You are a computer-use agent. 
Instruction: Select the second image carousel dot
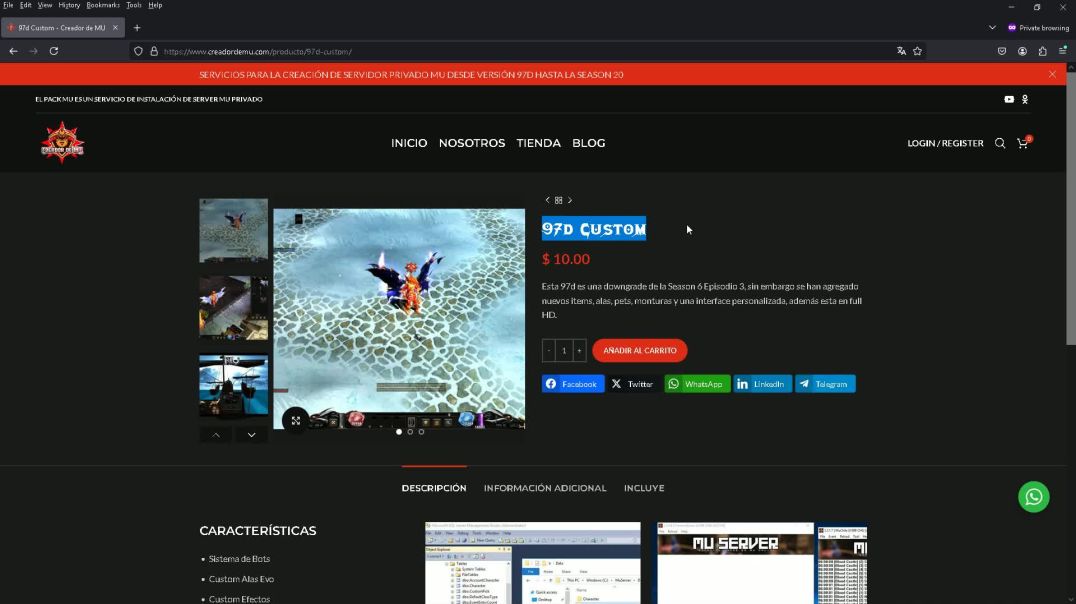click(x=410, y=432)
